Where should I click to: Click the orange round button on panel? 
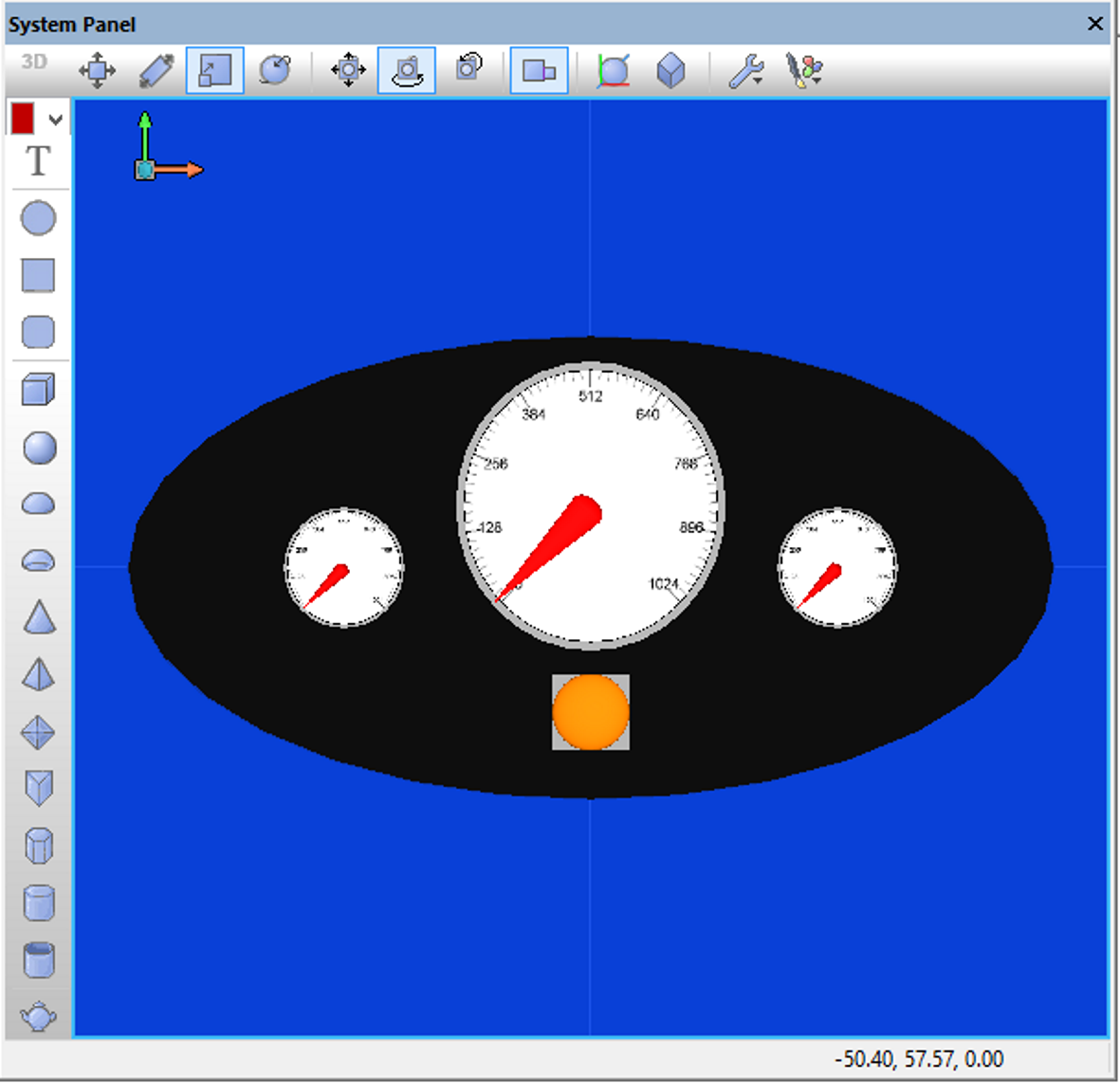(591, 712)
